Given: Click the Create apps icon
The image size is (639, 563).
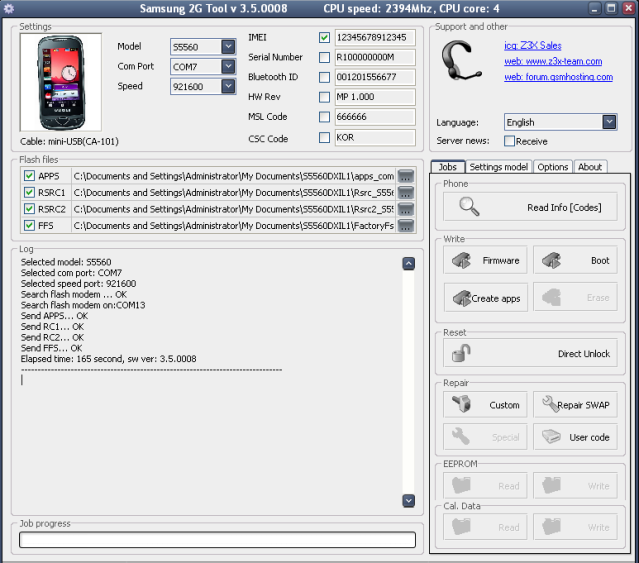Looking at the screenshot, I should (x=461, y=298).
